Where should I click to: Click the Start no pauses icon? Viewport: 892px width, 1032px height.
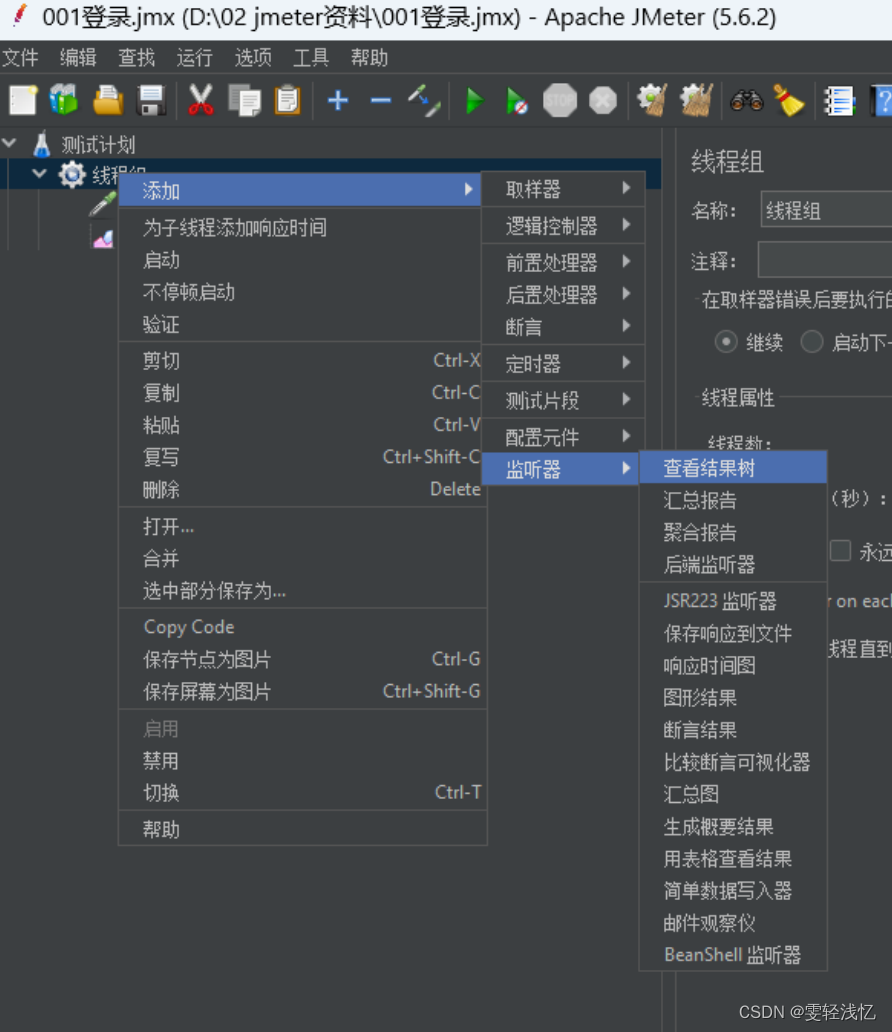(x=516, y=100)
